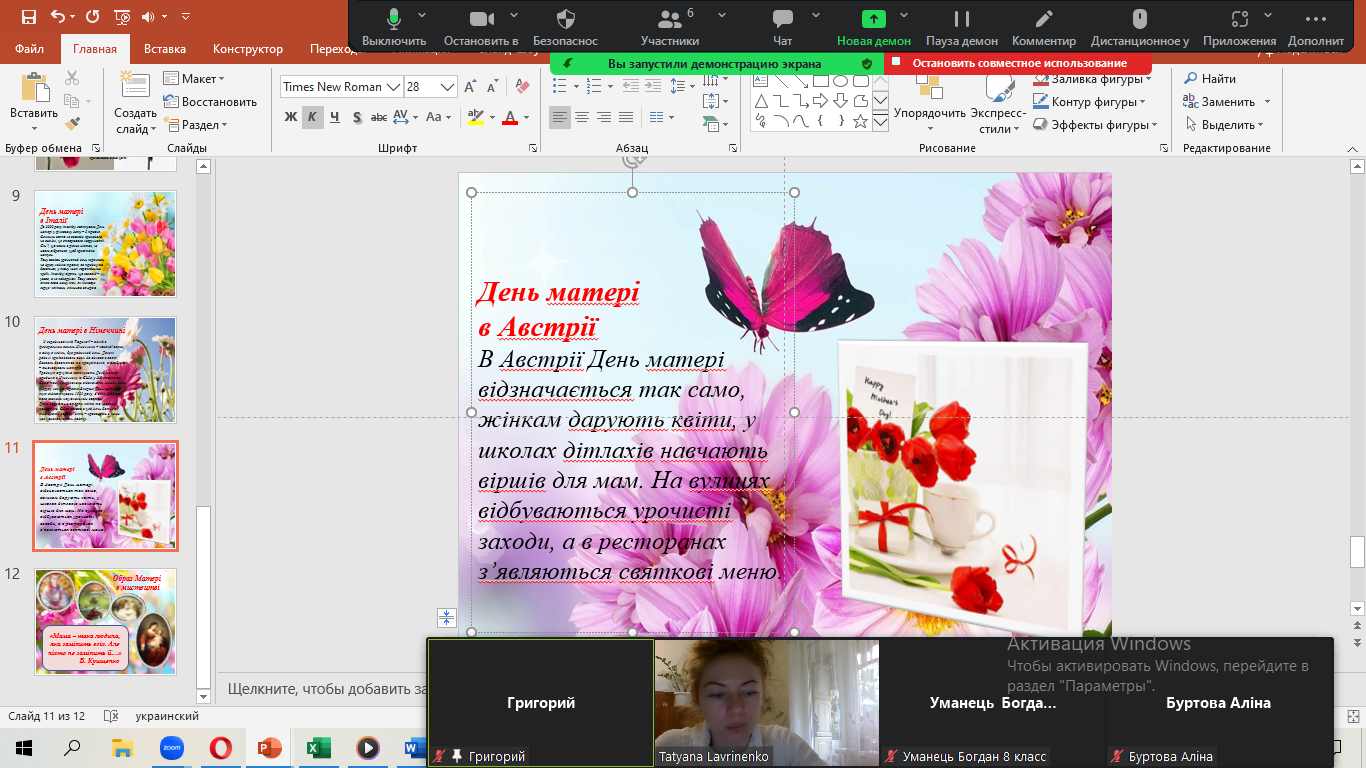The height and width of the screenshot is (768, 1366).
Task: Open the Заливка фигуры fill dropdown
Action: [1092, 79]
